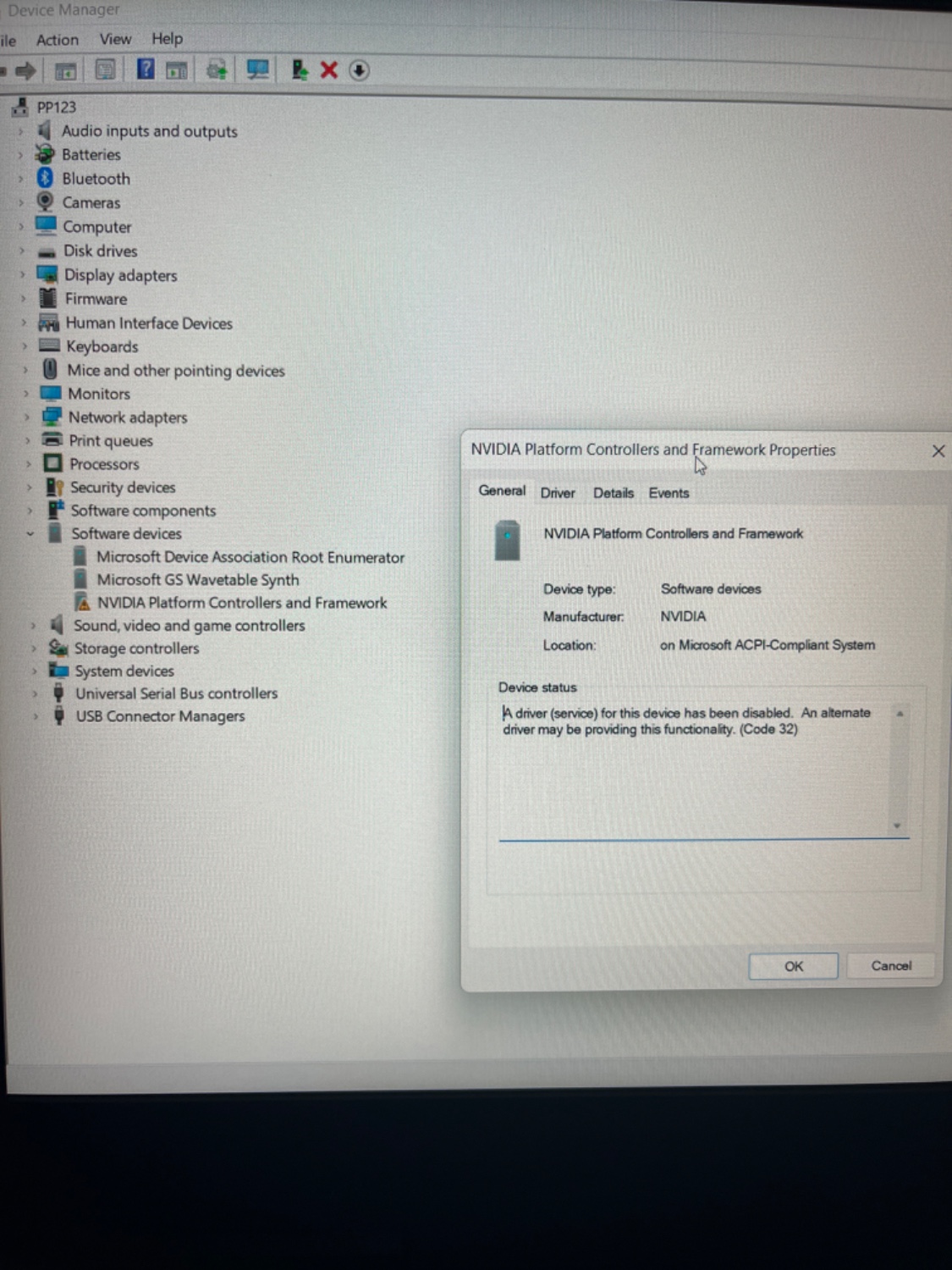Click Scan for hardware changes icon
The height and width of the screenshot is (1270, 952).
pos(257,69)
